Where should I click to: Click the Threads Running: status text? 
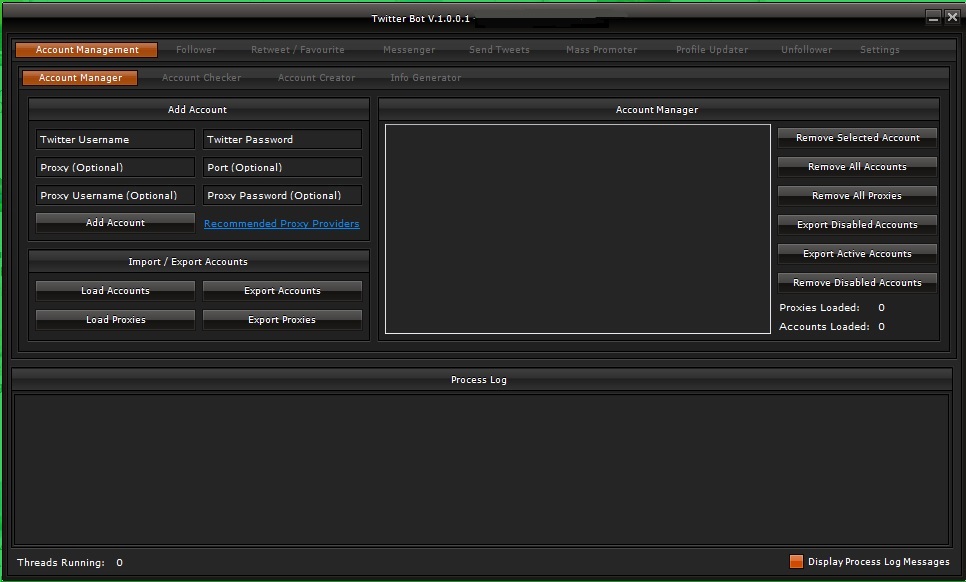point(61,562)
